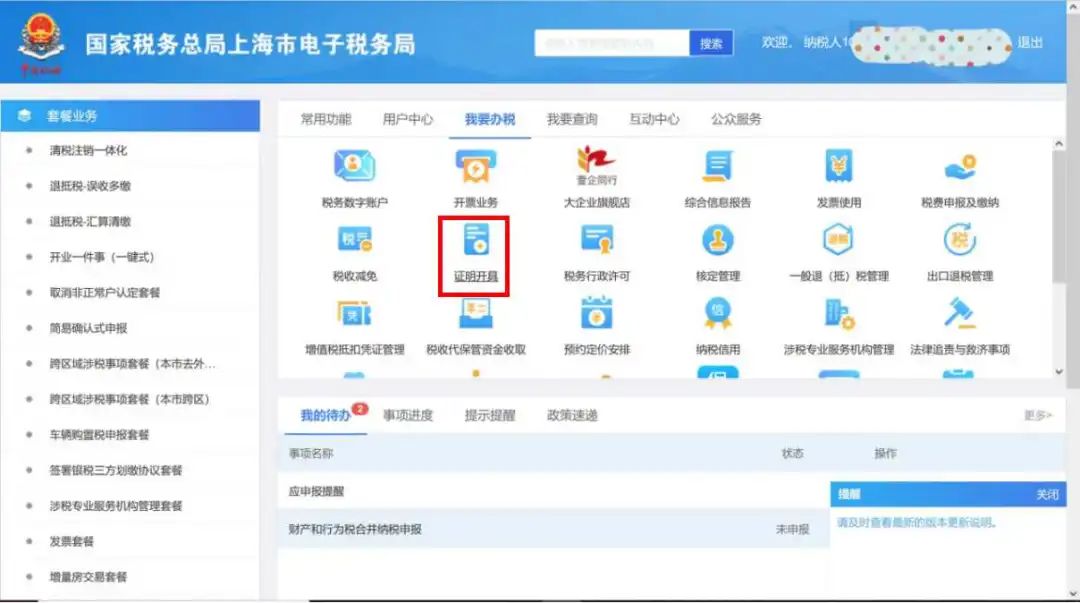This screenshot has width=1080, height=603.
Task: Open 取消非正常户认定套餐 in sidebar
Action: [105, 293]
